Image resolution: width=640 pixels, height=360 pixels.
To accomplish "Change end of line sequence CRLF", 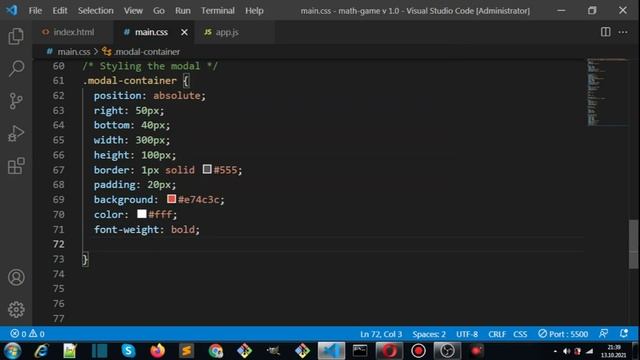I will tap(497, 334).
